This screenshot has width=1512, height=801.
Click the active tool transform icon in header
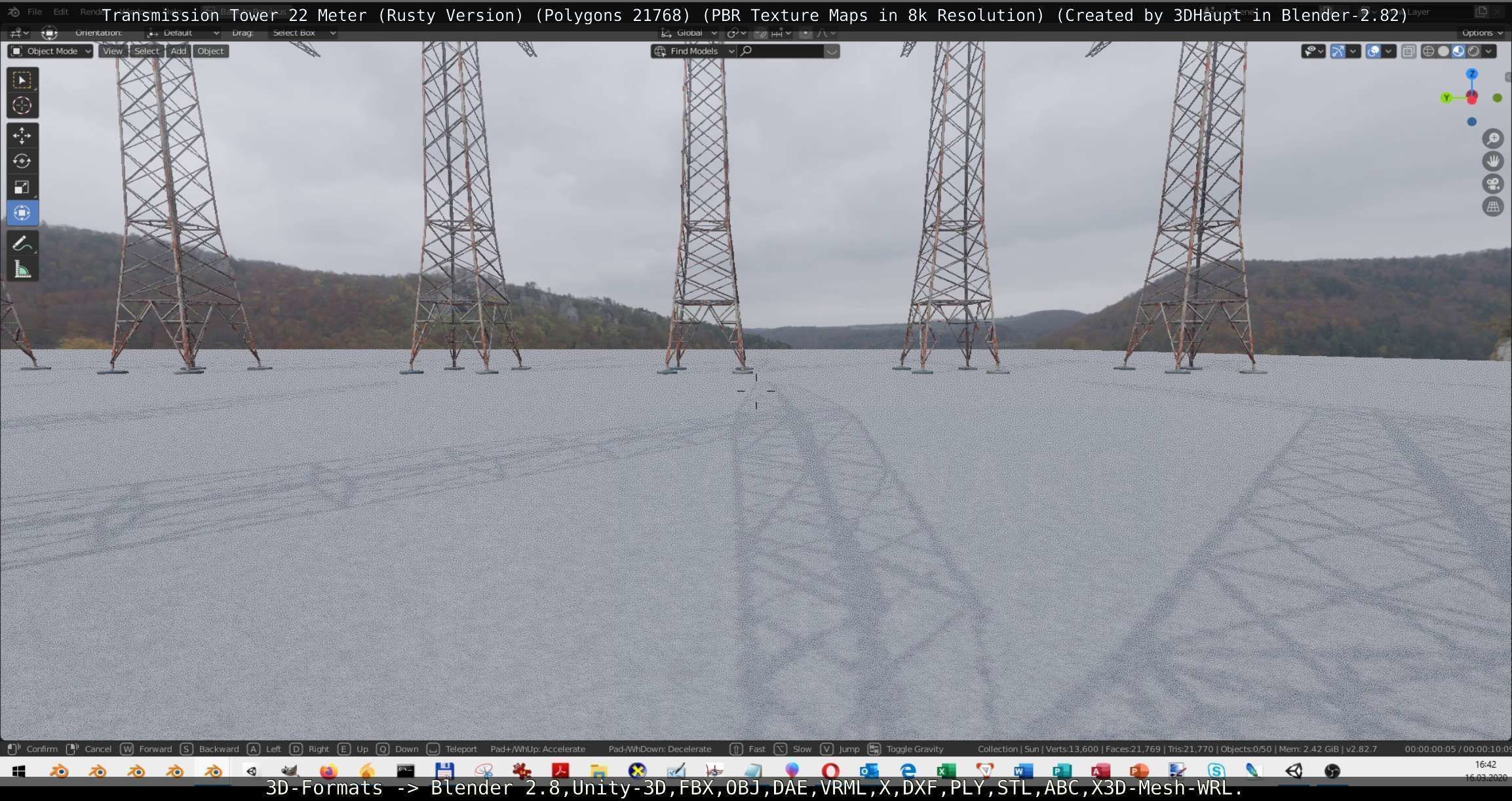tap(49, 33)
